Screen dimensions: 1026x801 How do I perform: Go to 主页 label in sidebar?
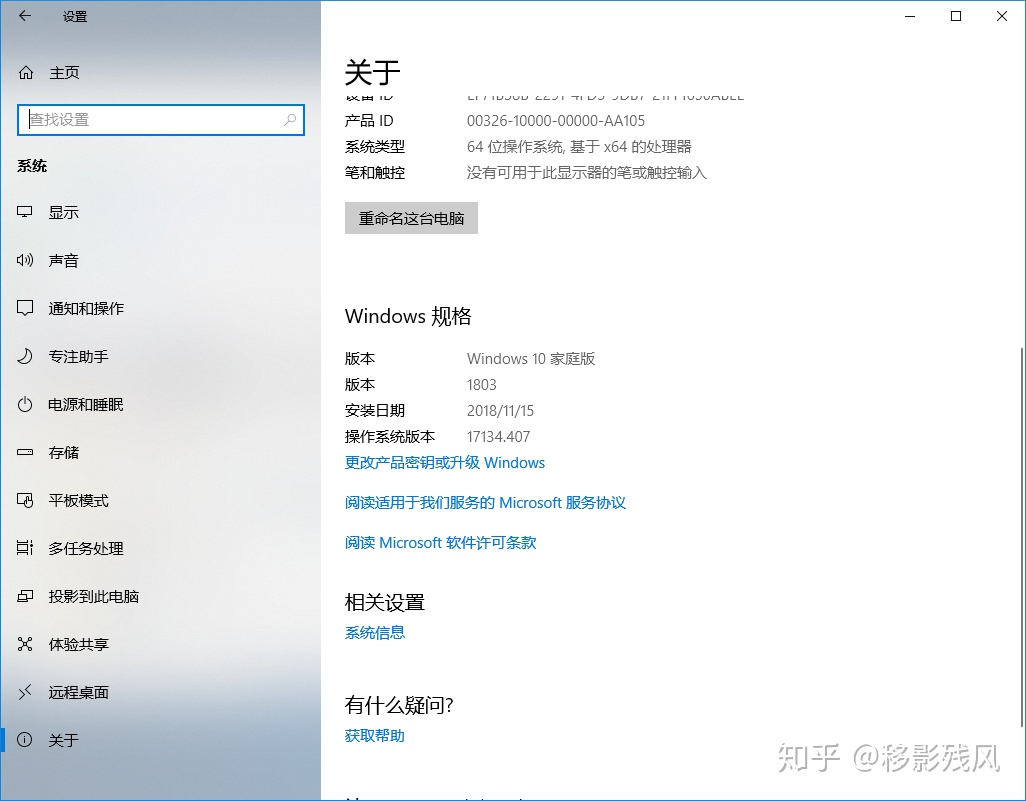click(64, 73)
